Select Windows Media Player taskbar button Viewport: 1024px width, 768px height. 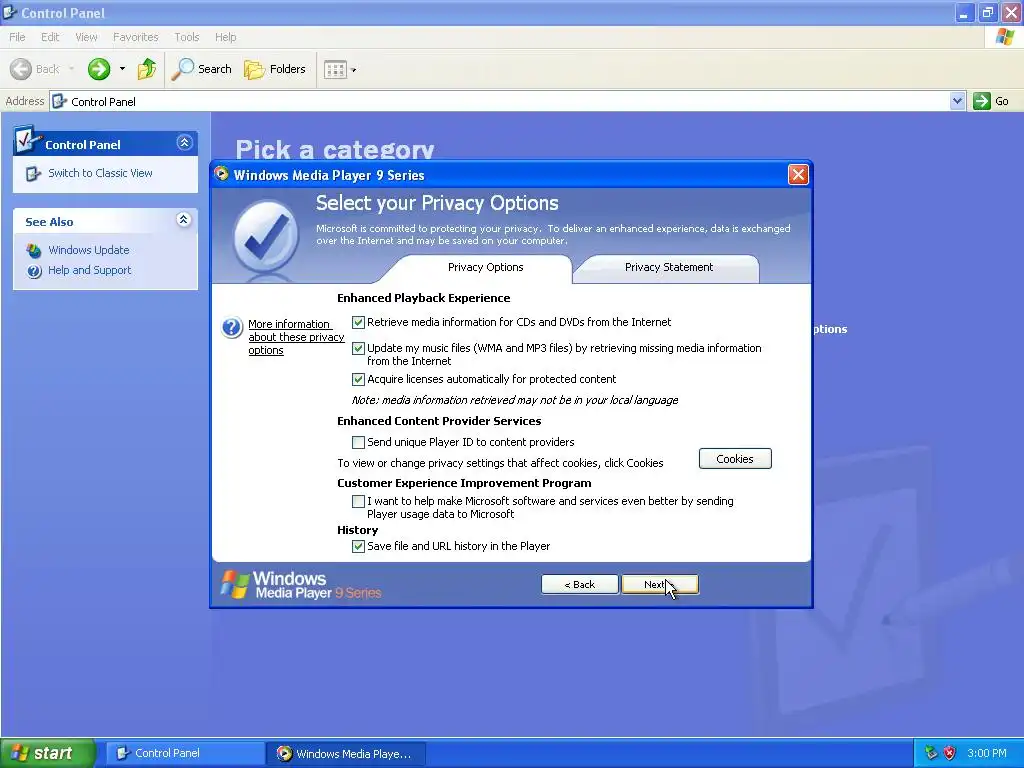[x=346, y=754]
